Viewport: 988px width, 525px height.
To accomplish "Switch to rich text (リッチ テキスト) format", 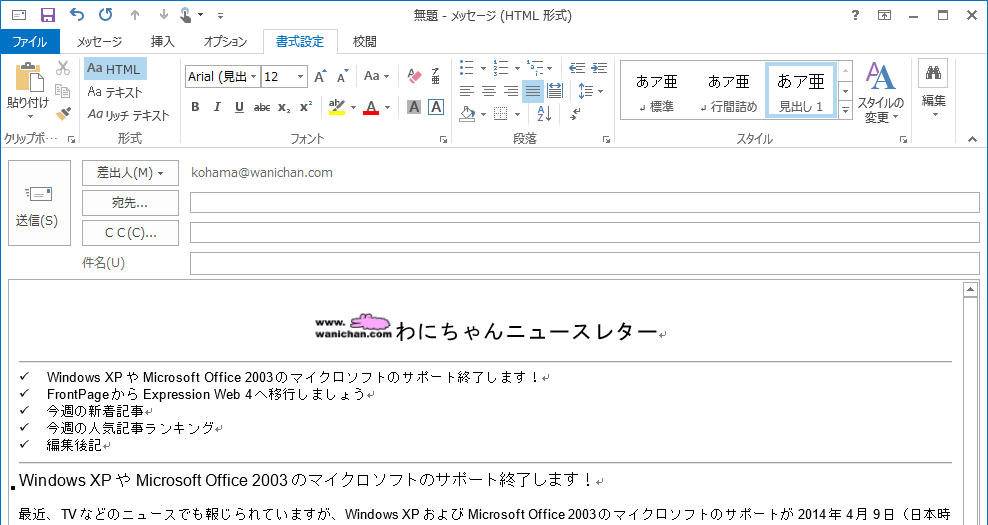I will (129, 115).
